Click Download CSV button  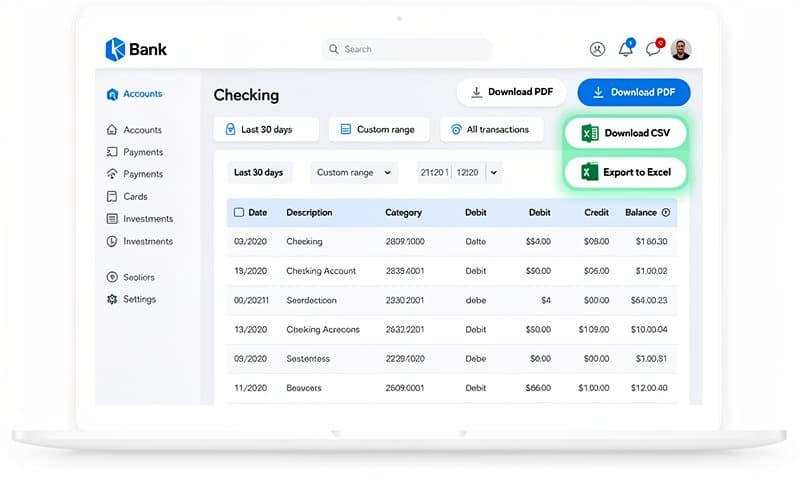click(626, 133)
